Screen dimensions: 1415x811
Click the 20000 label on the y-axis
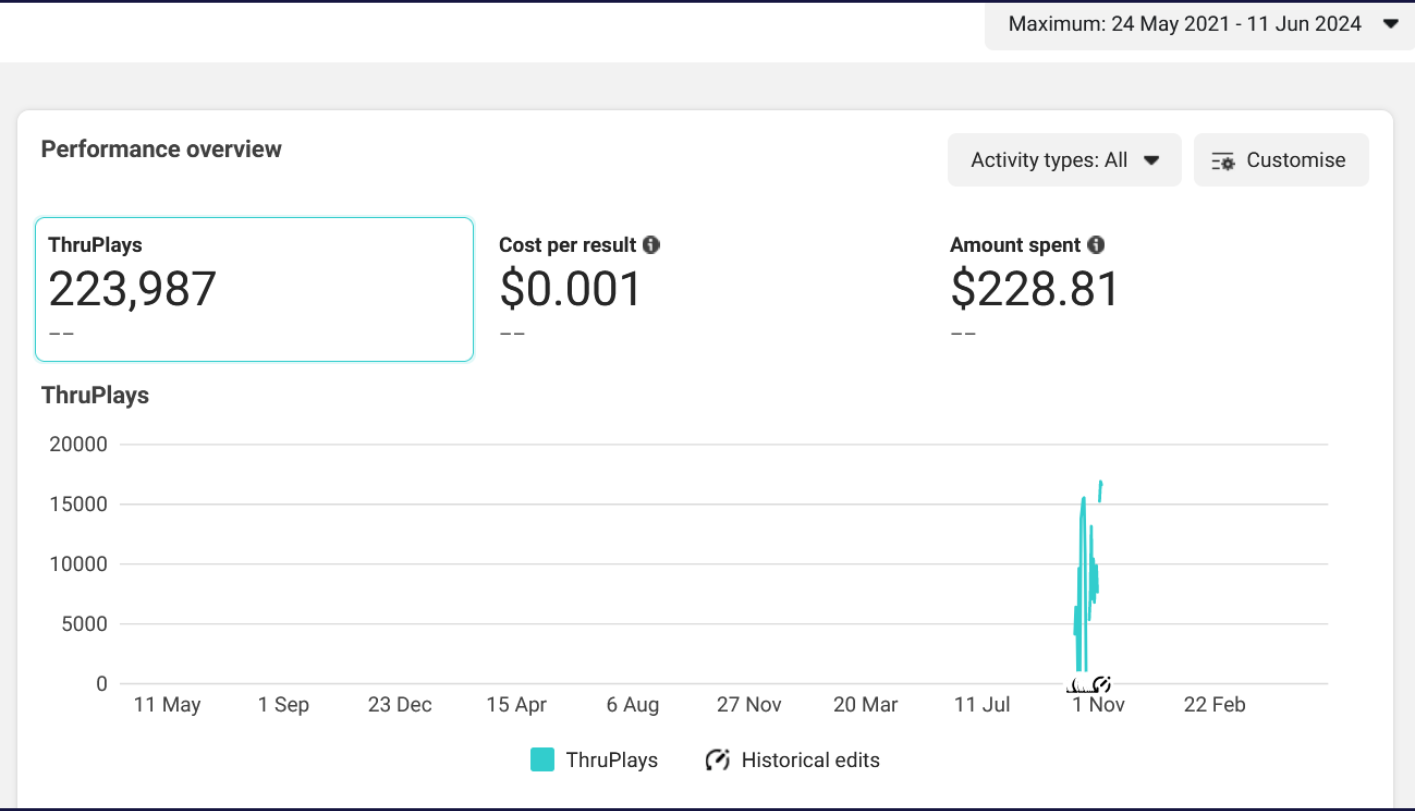(78, 444)
